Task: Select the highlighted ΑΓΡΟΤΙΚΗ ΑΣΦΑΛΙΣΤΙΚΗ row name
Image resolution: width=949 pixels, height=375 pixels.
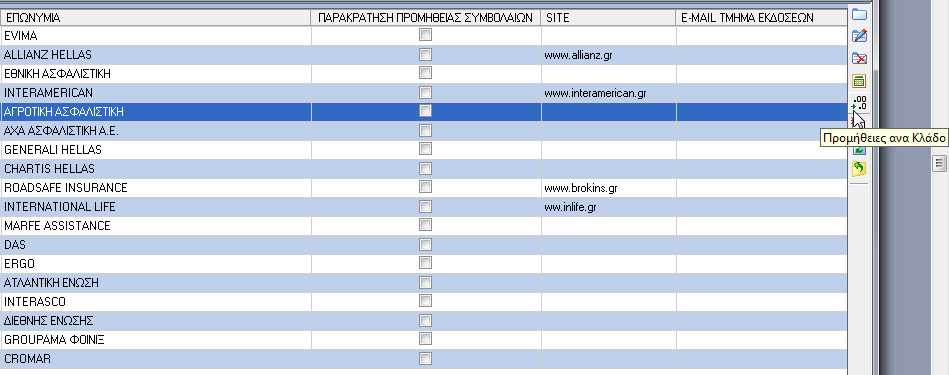Action: (x=64, y=112)
